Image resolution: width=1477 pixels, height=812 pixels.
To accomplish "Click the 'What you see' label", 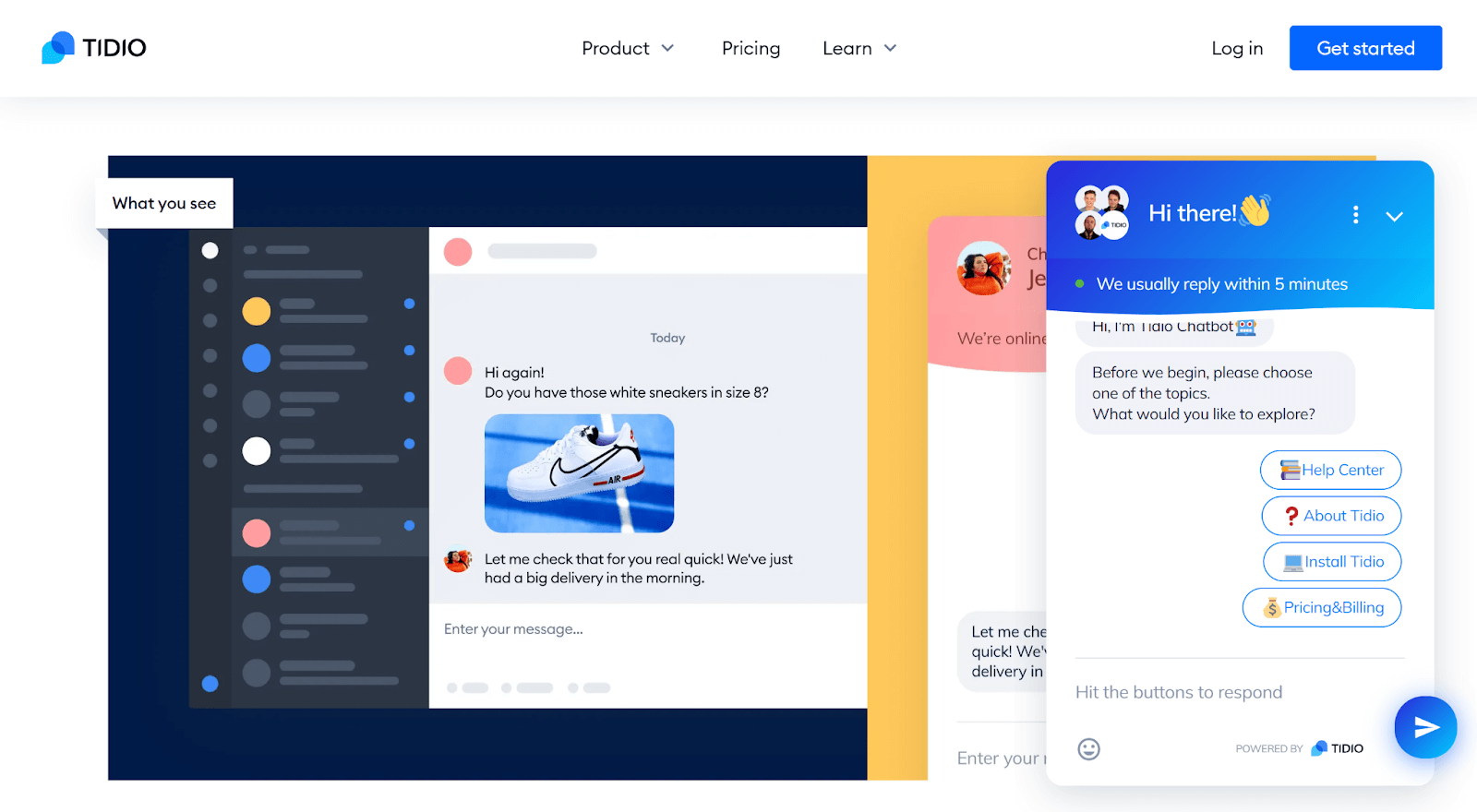I will pyautogui.click(x=164, y=203).
